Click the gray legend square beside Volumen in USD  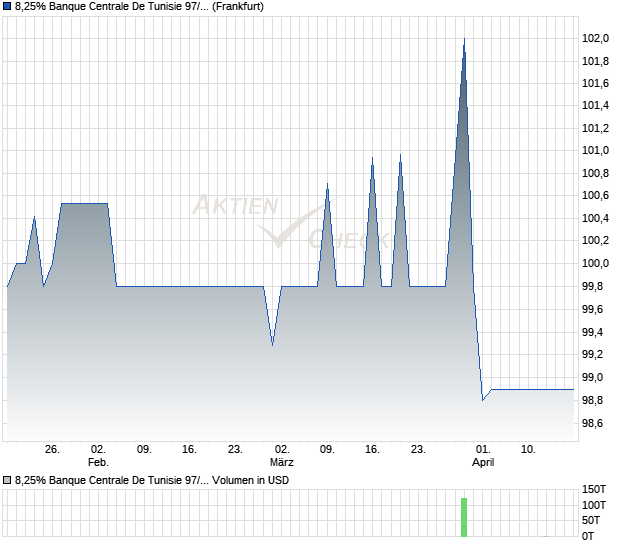pyautogui.click(x=7, y=480)
